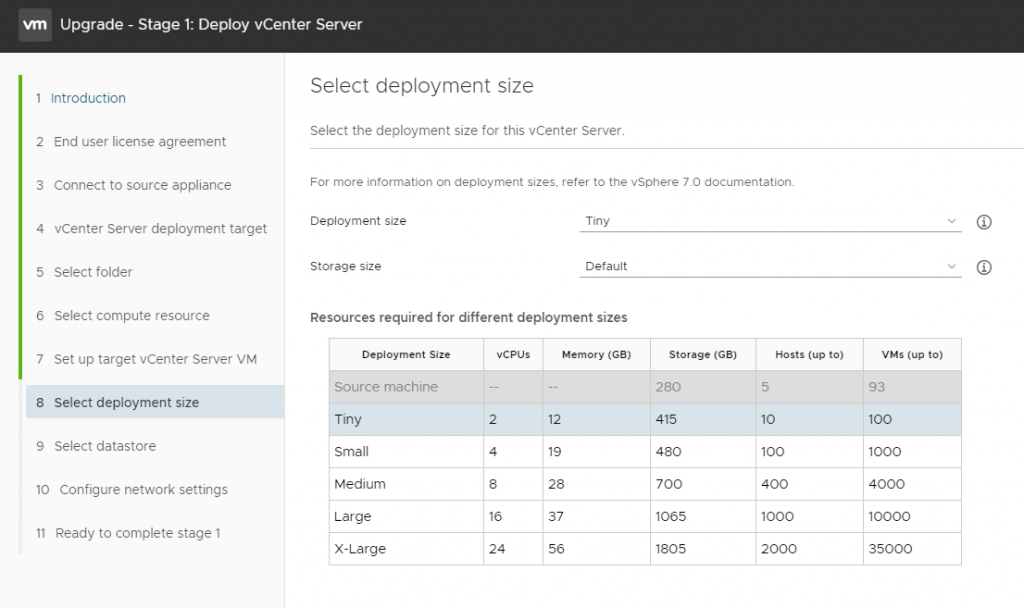Click the Storage (GB) column header

(703, 355)
